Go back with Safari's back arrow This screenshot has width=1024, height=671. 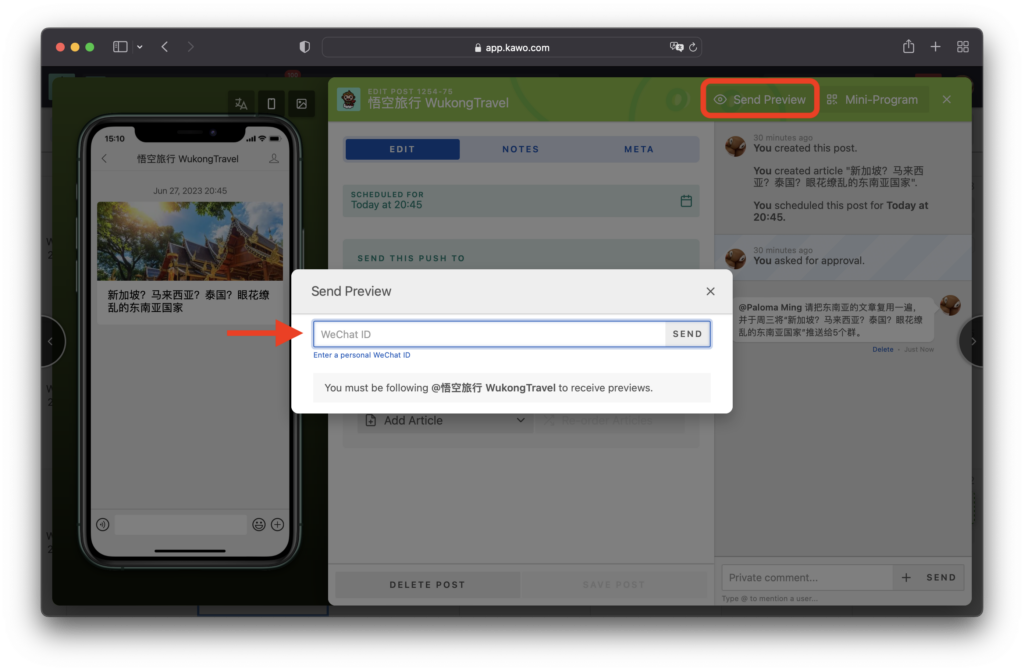(165, 47)
